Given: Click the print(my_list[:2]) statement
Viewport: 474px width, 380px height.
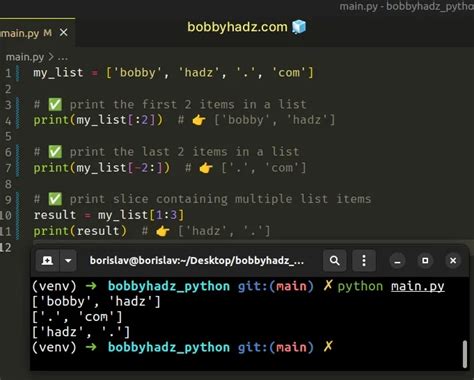Looking at the screenshot, I should coord(98,120).
